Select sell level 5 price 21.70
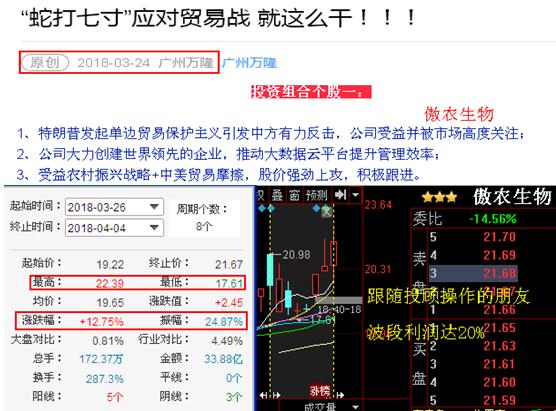 coord(500,237)
